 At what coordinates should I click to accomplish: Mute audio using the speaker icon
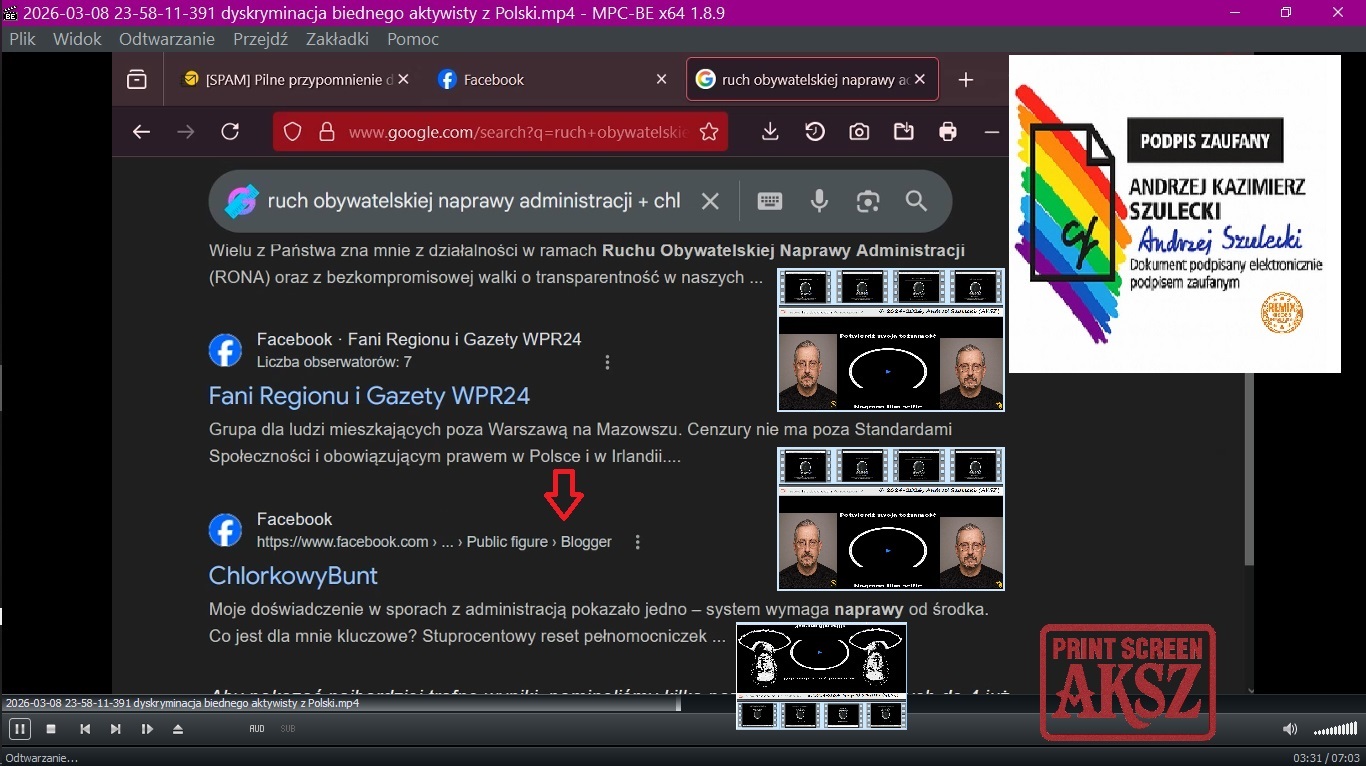1290,729
